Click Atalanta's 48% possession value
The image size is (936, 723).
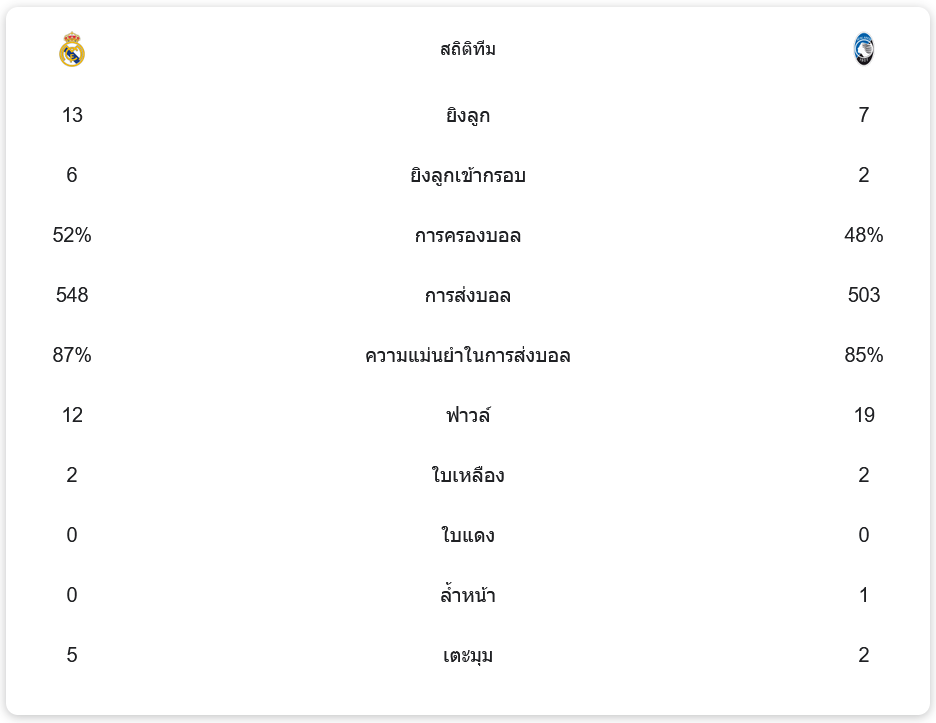click(x=864, y=235)
